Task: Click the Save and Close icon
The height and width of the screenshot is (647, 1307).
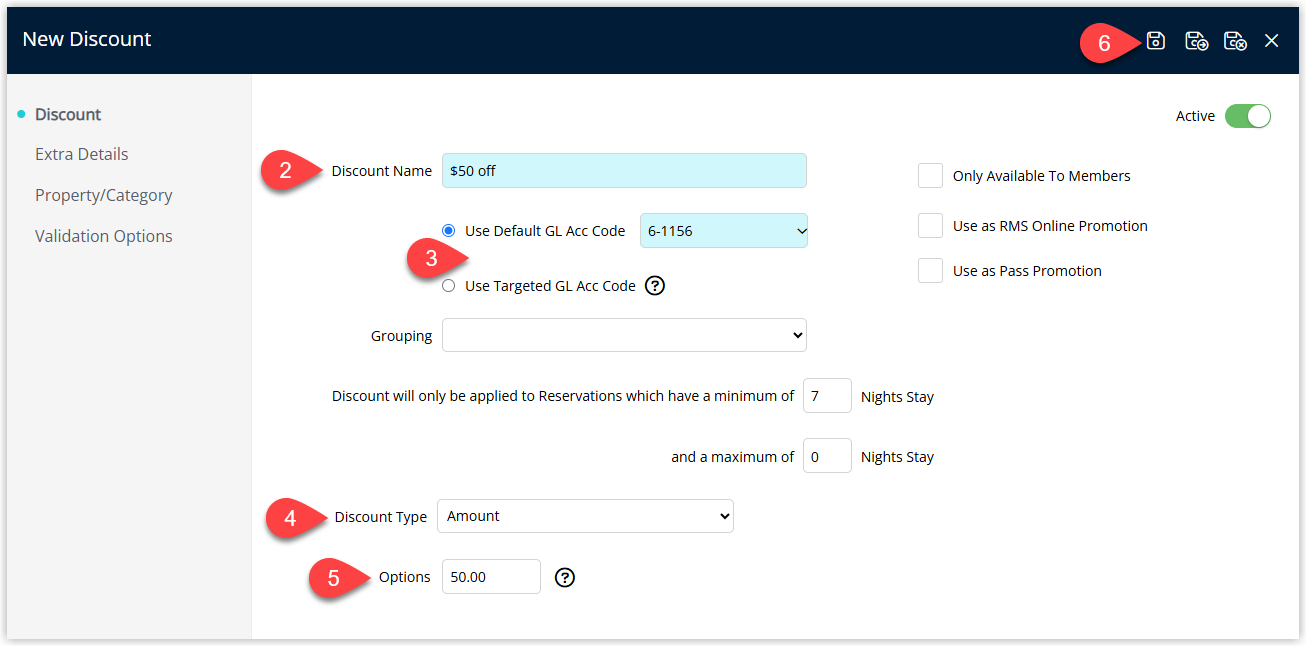Action: coord(1235,41)
